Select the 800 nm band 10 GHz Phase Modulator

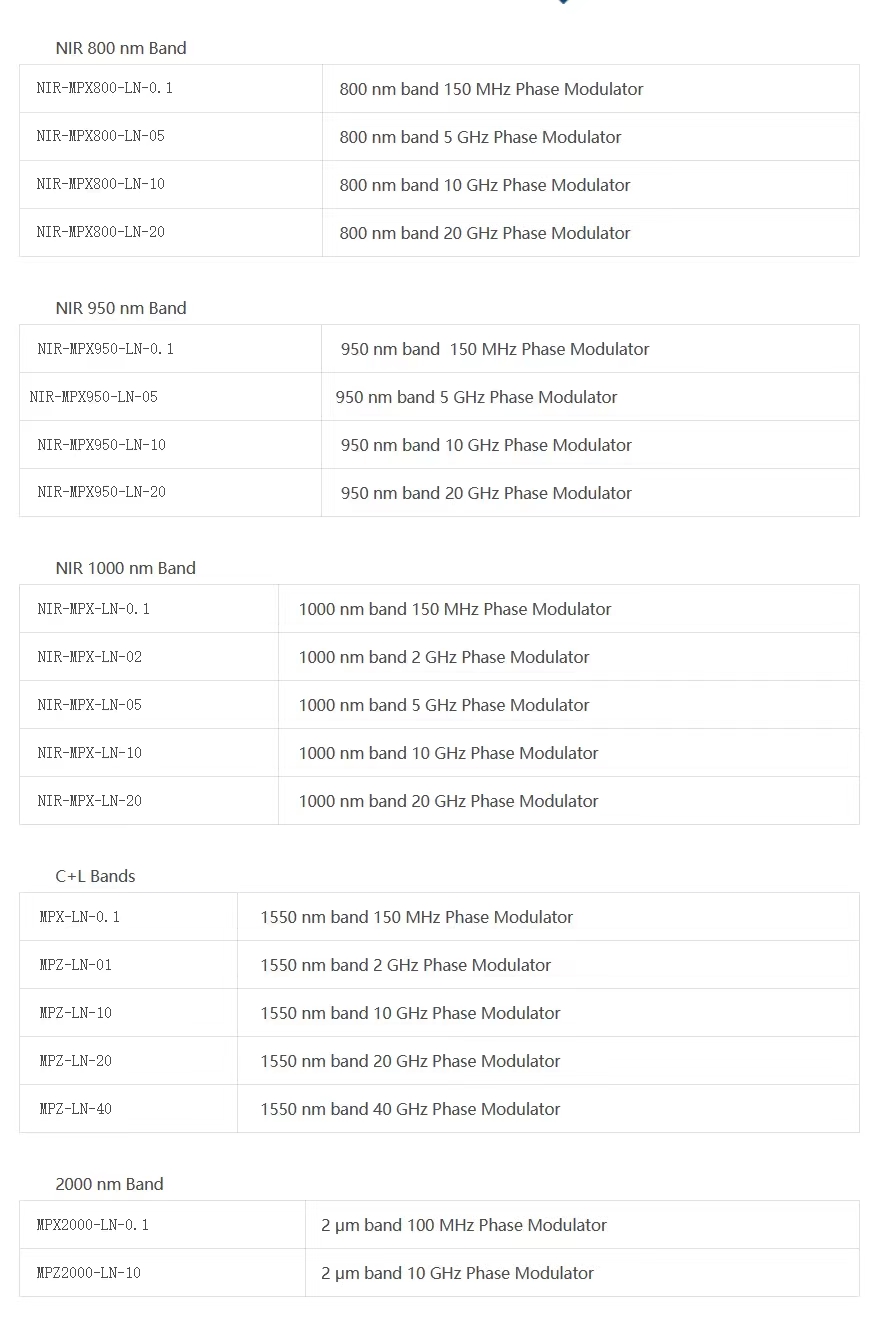[x=484, y=185]
